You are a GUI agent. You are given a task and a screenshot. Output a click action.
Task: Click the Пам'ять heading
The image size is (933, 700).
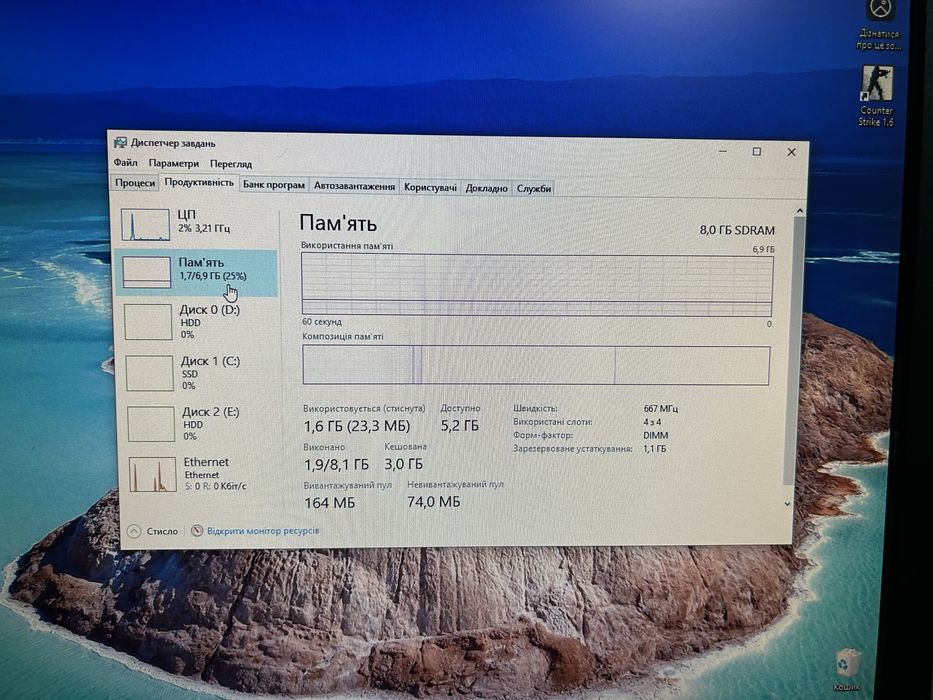click(338, 223)
